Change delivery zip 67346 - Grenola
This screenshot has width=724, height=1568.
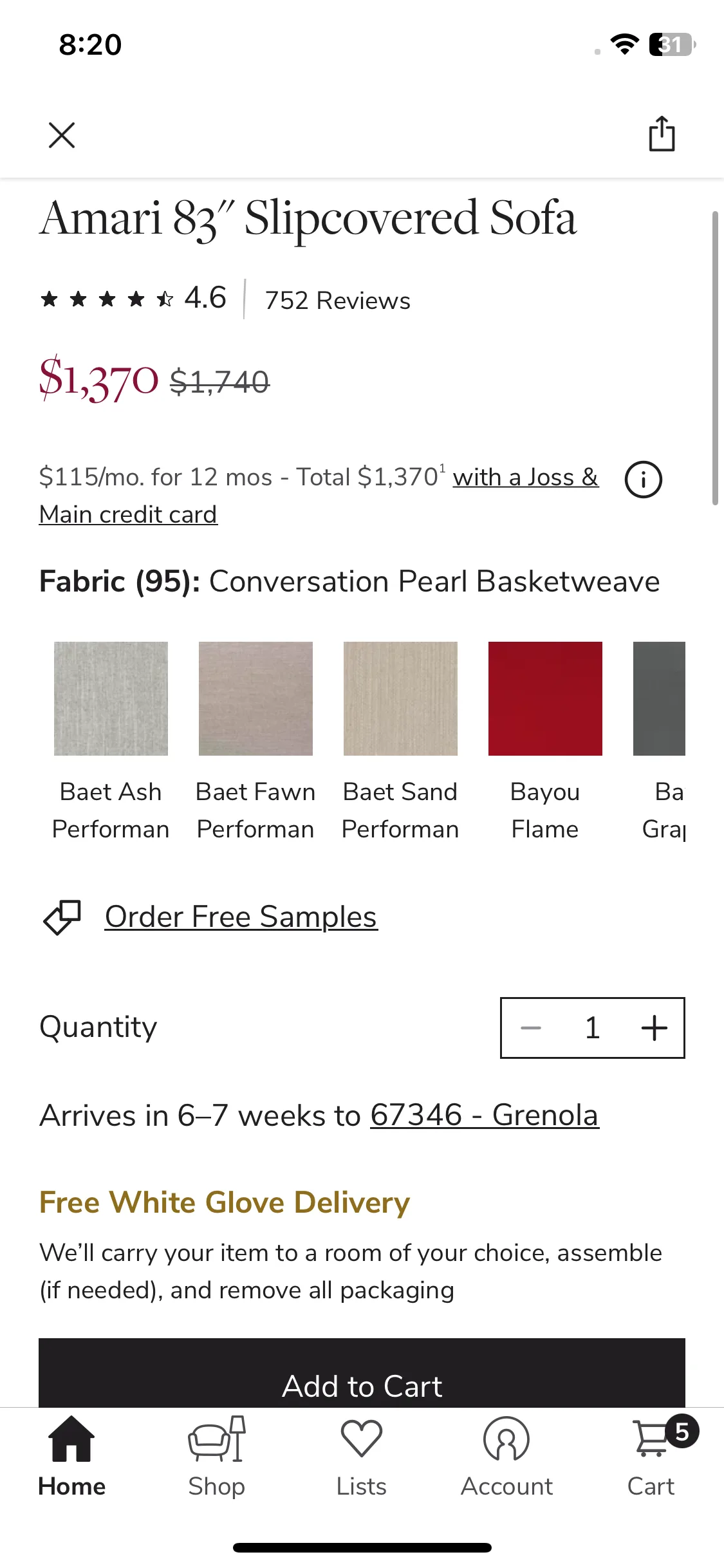[484, 1115]
